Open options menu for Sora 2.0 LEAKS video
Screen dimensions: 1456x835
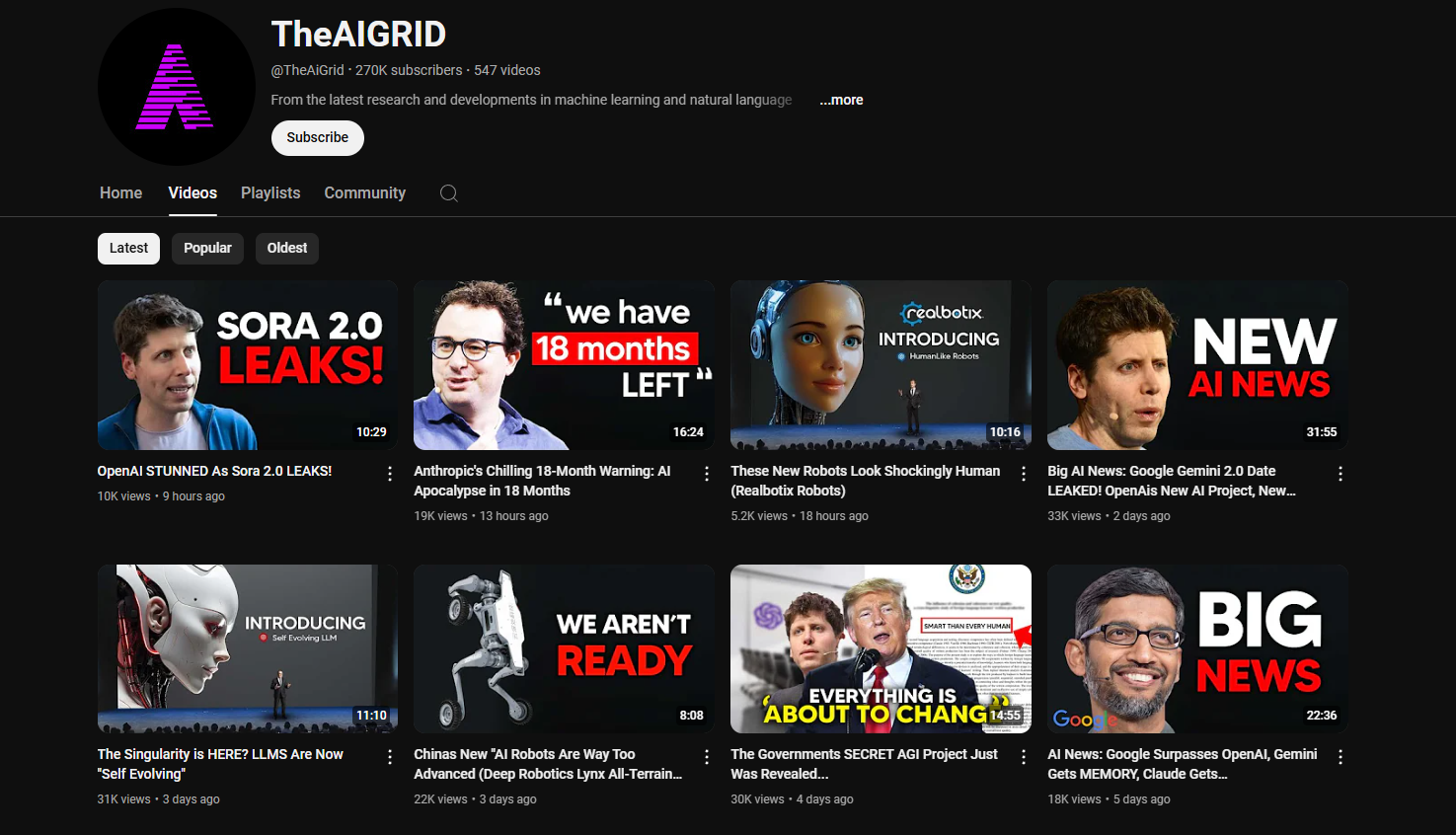[x=390, y=474]
